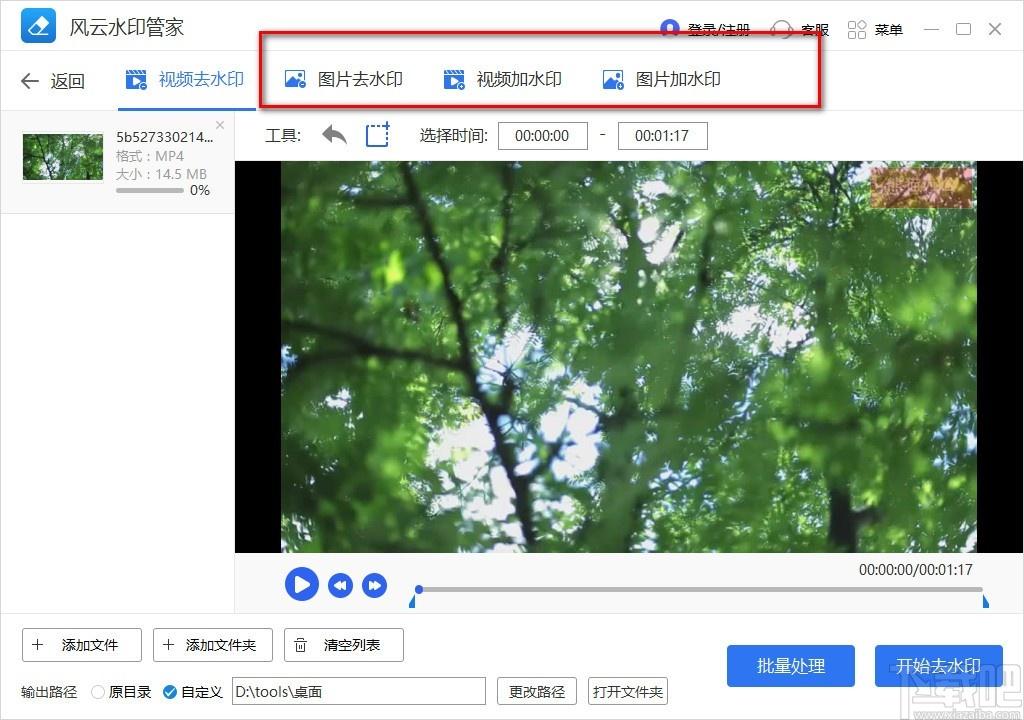Click the 00:00:00/00:01:17 time display

click(x=916, y=570)
